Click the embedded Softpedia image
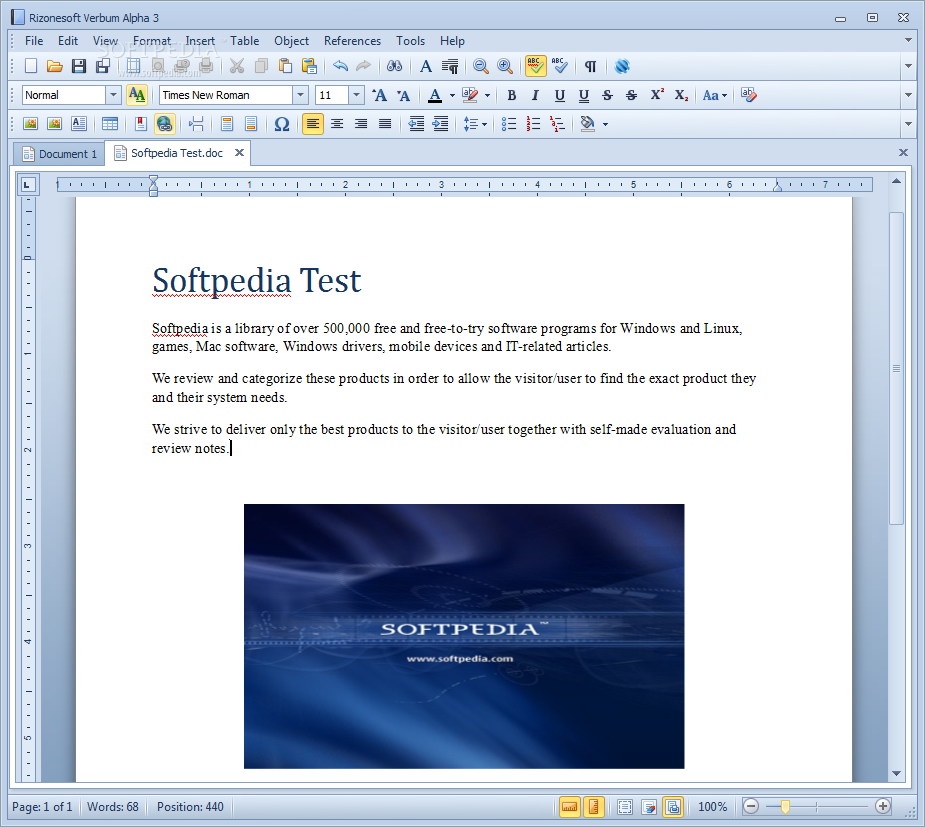The width and height of the screenshot is (925, 827). click(464, 636)
